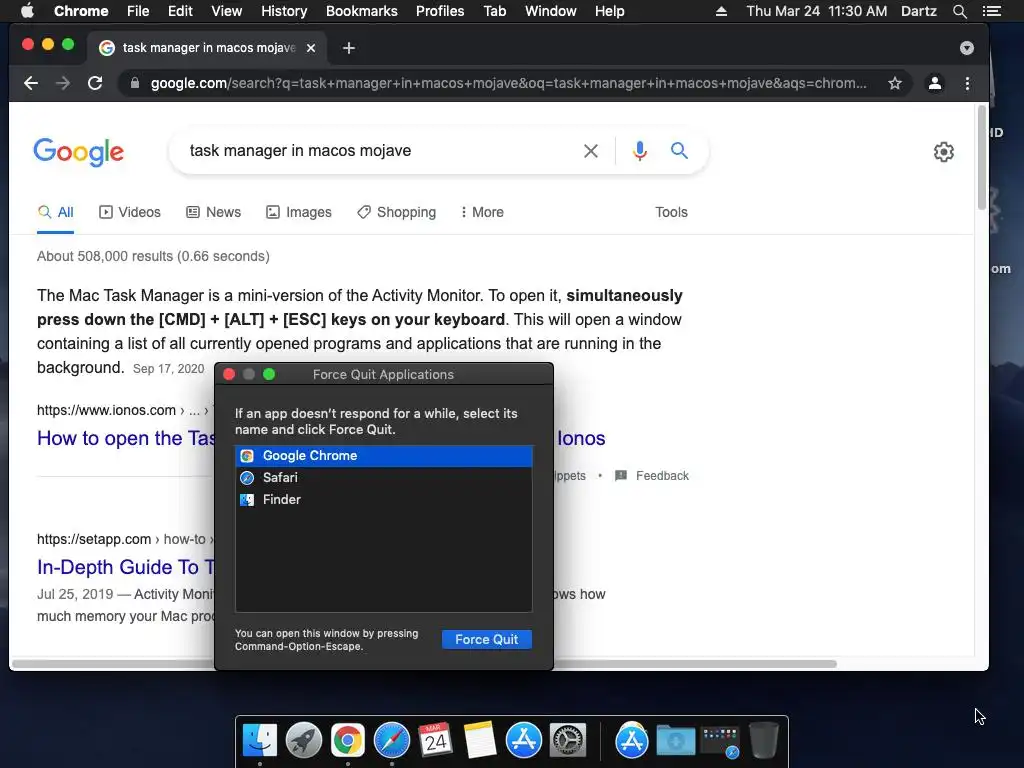The height and width of the screenshot is (768, 1024).
Task: Bookmark this page with the star icon
Action: pyautogui.click(x=895, y=83)
